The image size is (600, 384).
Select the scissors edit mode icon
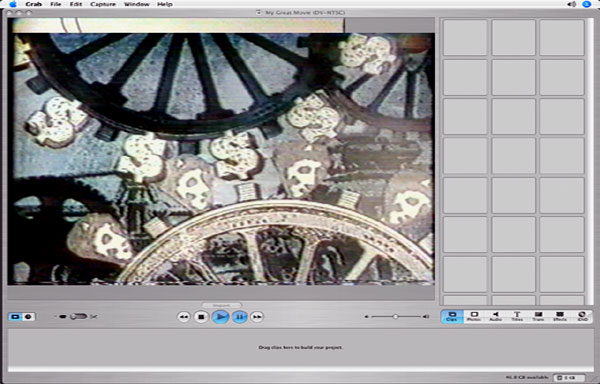coord(94,317)
